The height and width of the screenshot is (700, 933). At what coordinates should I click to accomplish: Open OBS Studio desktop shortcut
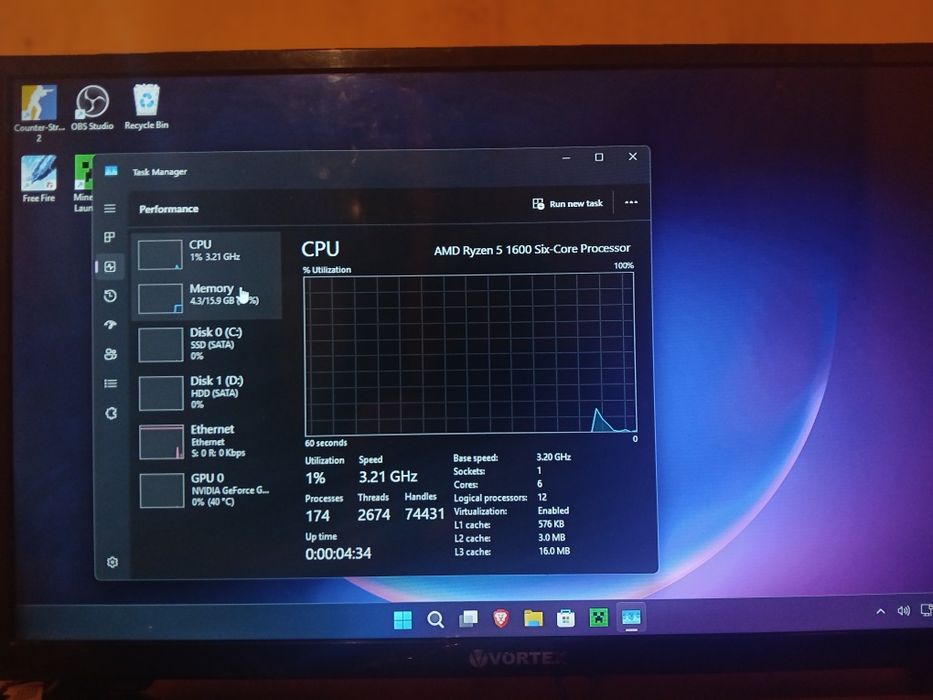[92, 108]
